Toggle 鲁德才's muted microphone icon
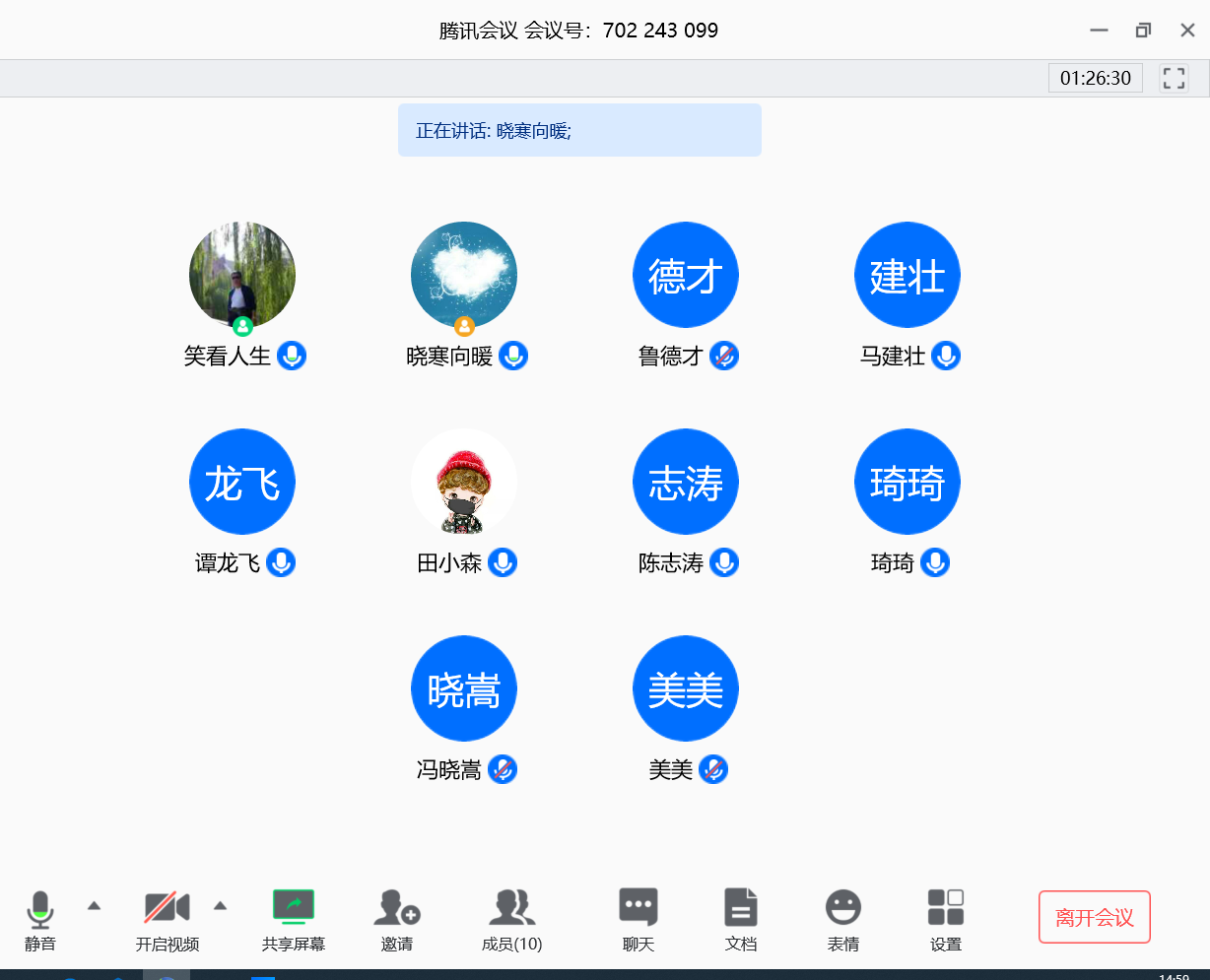Screen dimensions: 1210x980 coord(724,356)
